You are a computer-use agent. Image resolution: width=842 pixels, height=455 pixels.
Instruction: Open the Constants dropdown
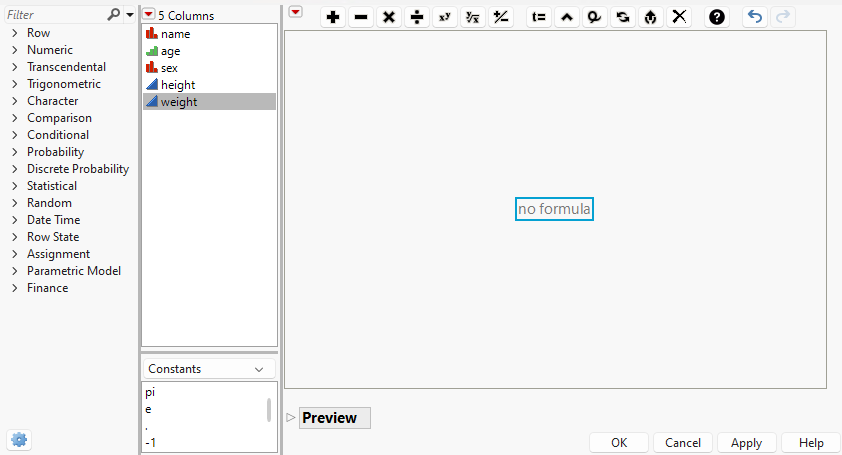209,369
